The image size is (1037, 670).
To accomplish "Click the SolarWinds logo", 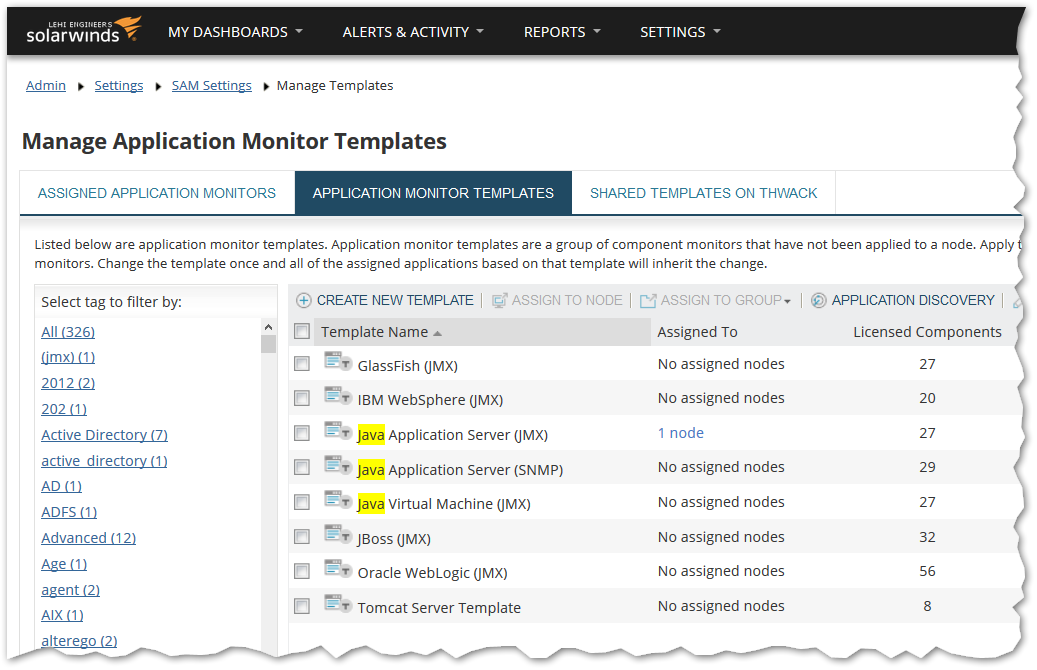I will (x=83, y=30).
